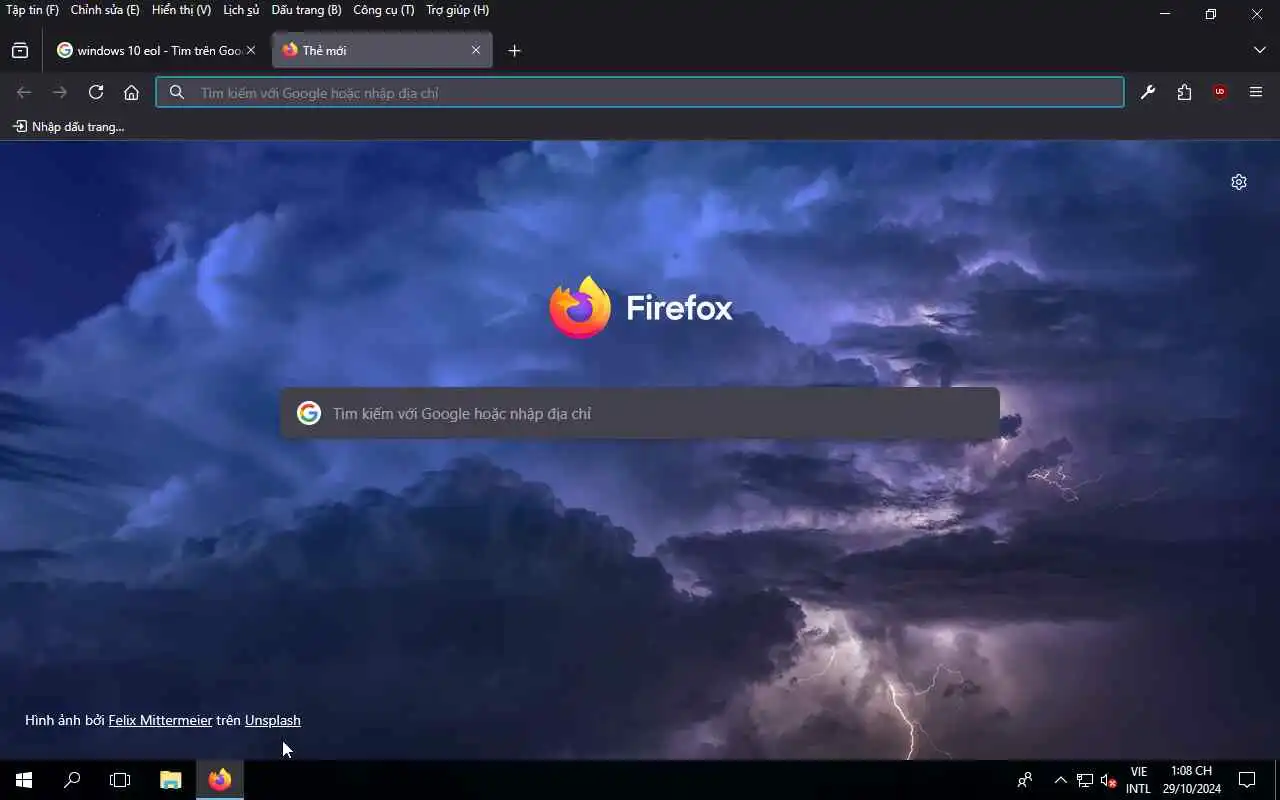Image resolution: width=1280 pixels, height=800 pixels.
Task: Open the 'Felix Mittermeier' photographer link
Action: click(160, 720)
